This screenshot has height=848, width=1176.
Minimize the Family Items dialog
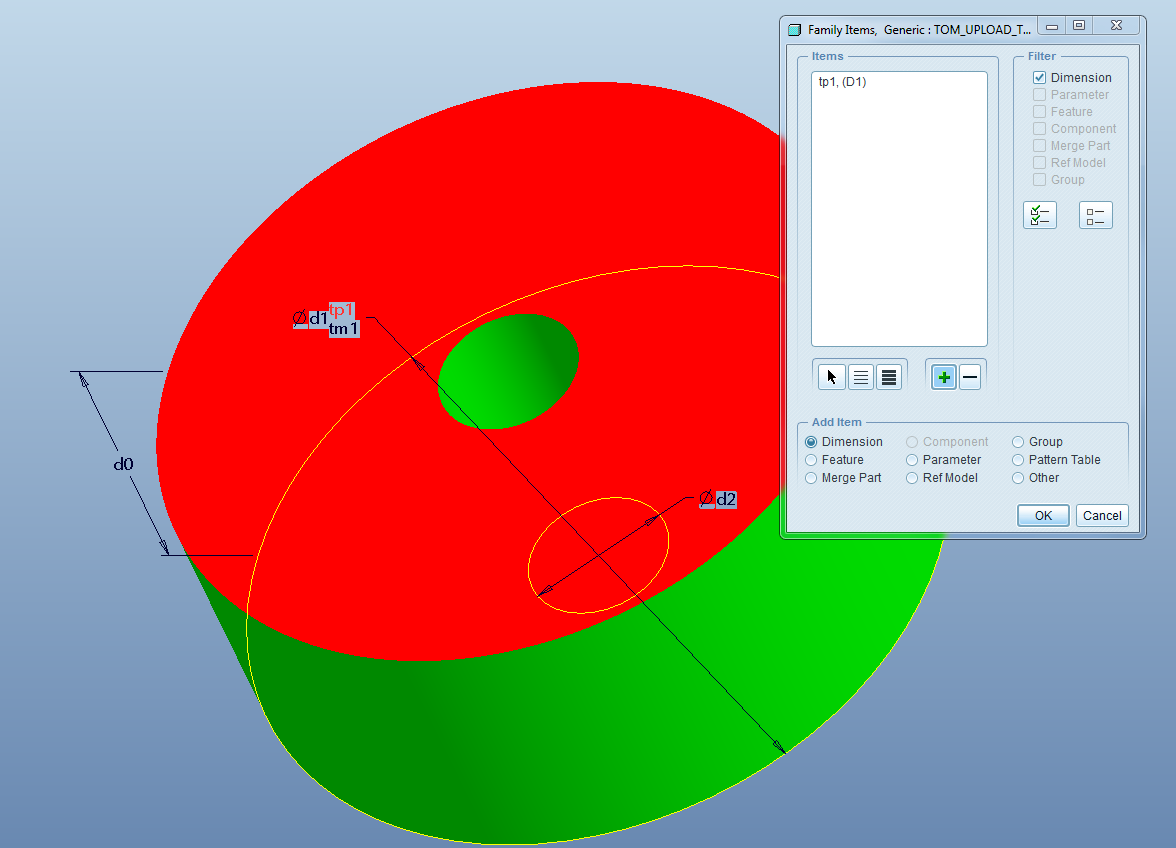(1052, 26)
